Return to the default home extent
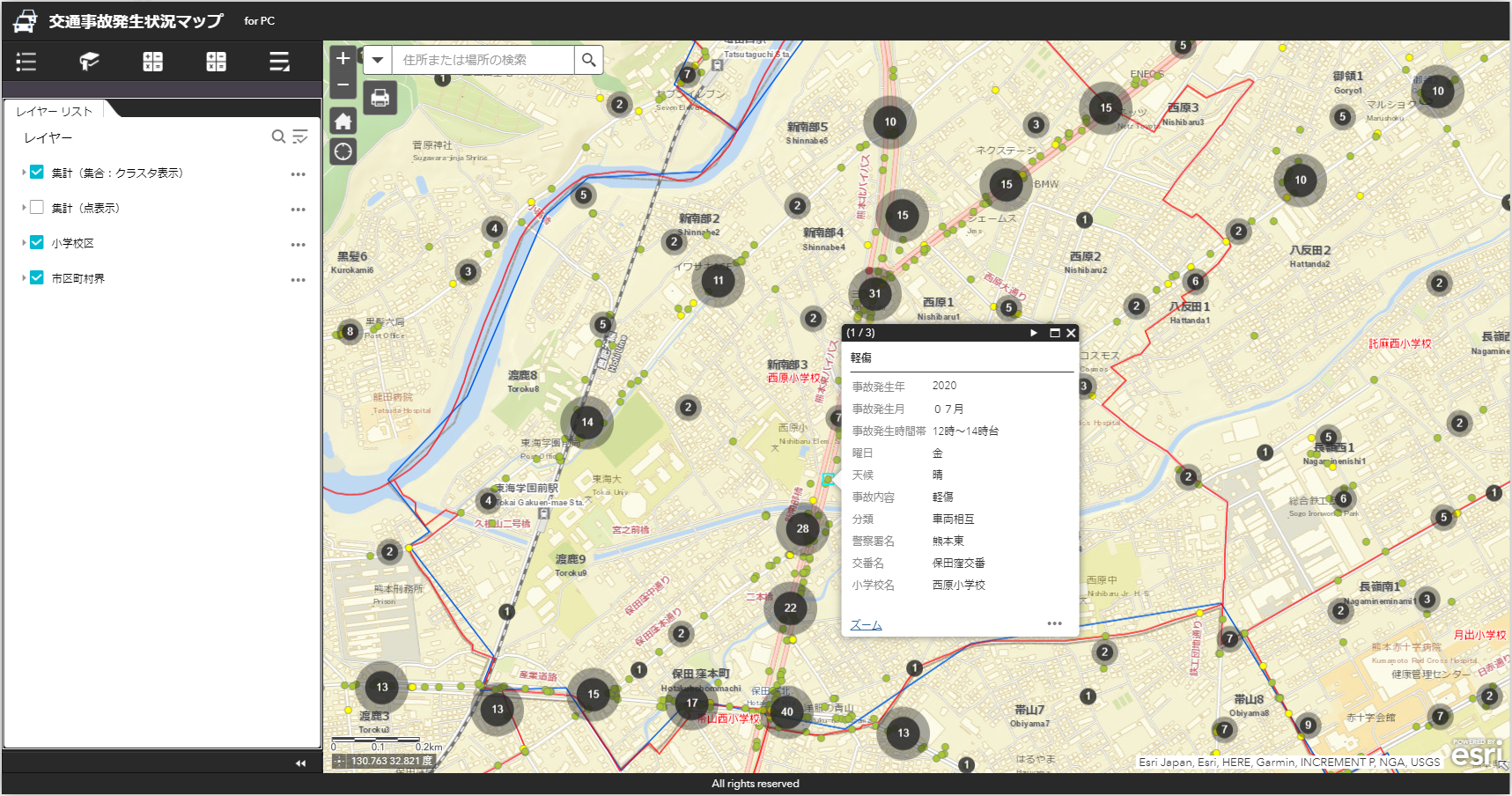The width and height of the screenshot is (1512, 796). click(343, 122)
